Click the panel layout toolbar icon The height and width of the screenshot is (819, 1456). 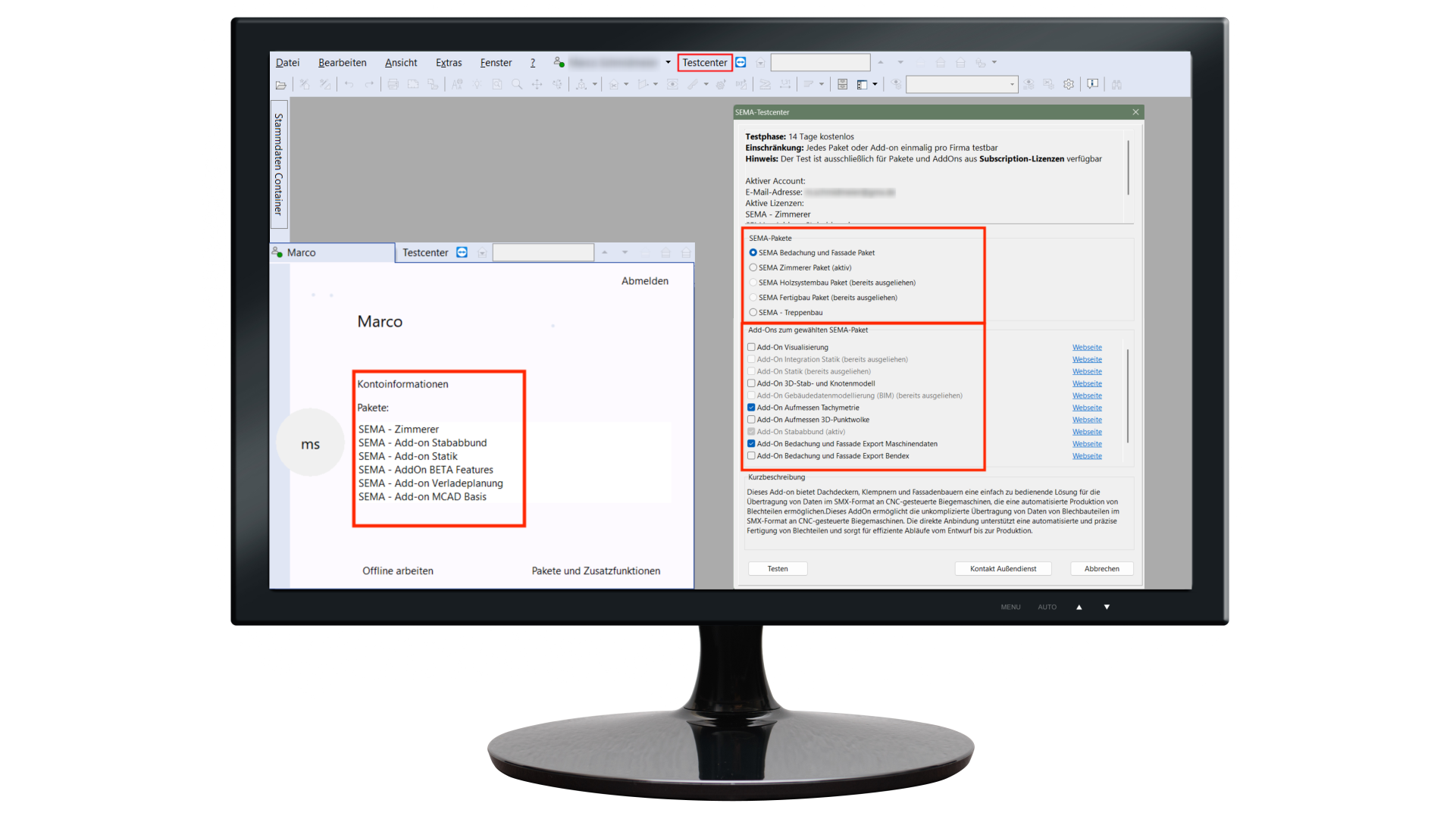[x=862, y=85]
